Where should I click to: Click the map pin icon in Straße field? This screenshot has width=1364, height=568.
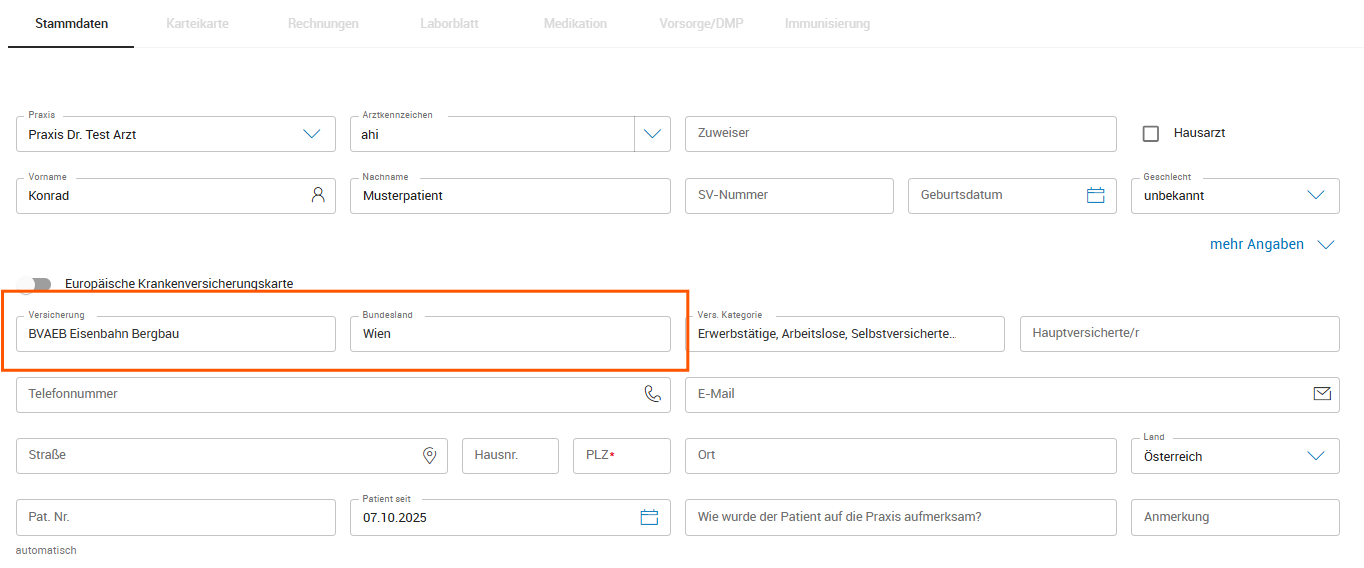click(430, 456)
